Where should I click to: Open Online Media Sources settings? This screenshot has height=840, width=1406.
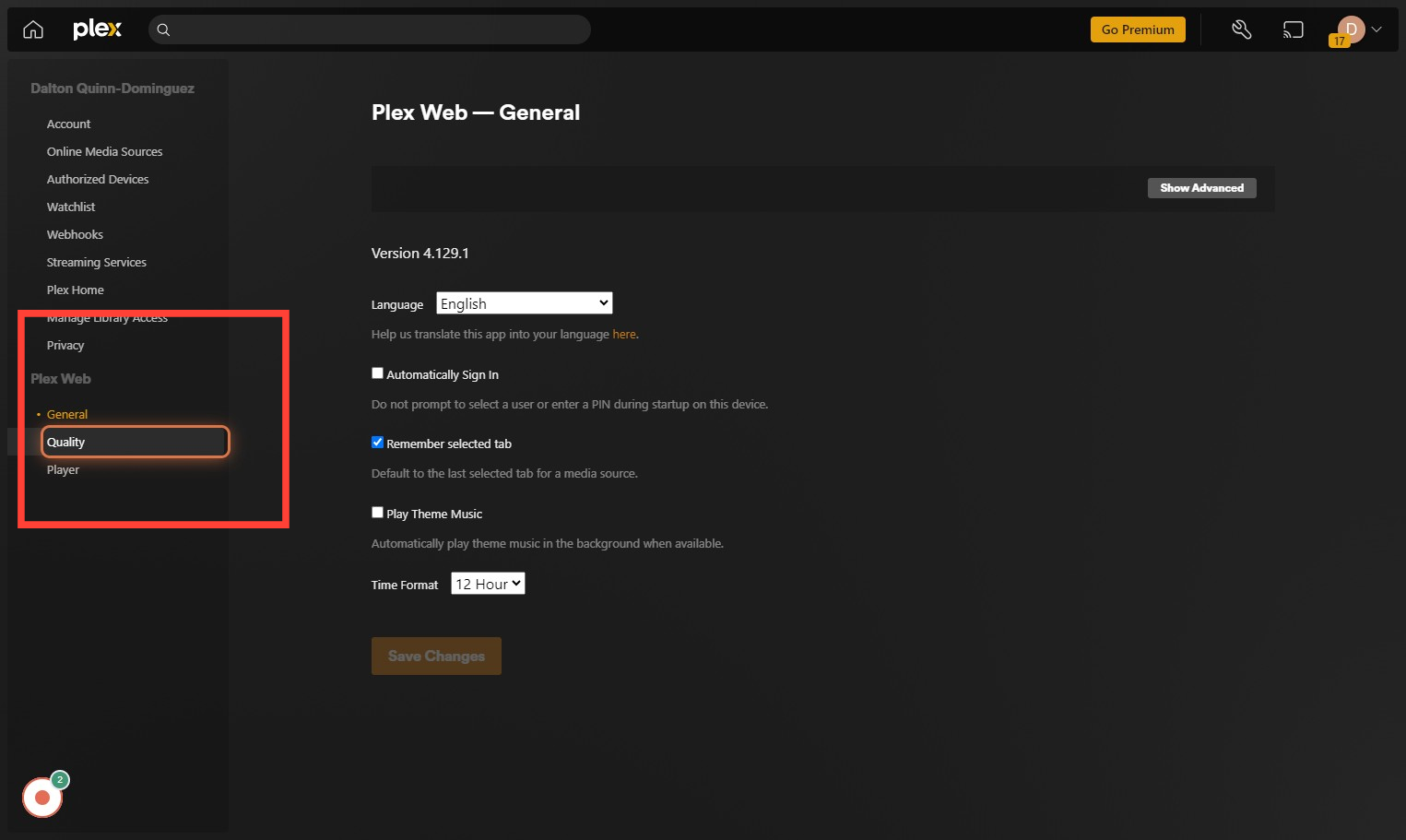[x=105, y=151]
